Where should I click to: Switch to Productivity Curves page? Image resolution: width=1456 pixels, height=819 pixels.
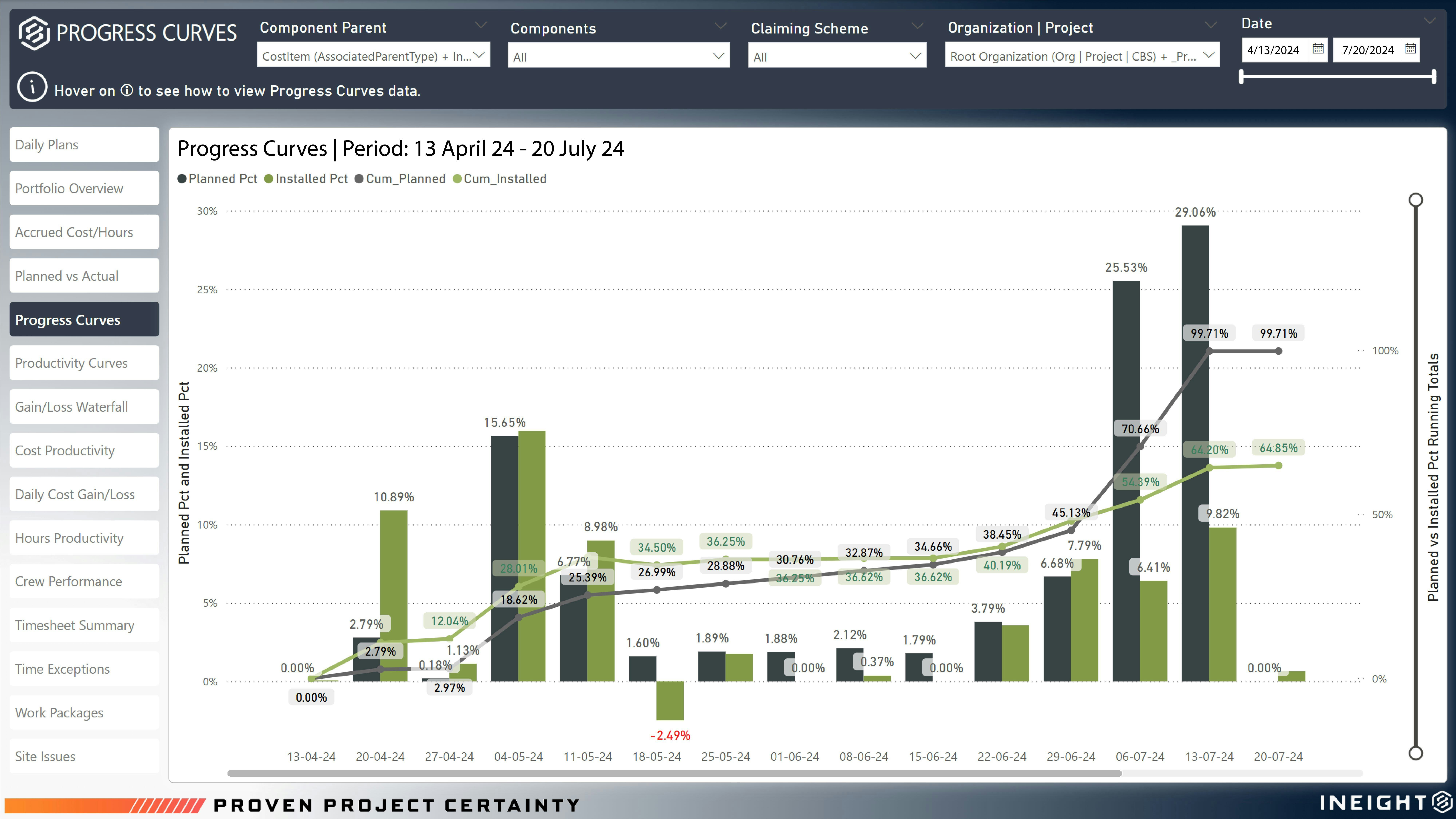click(x=84, y=363)
